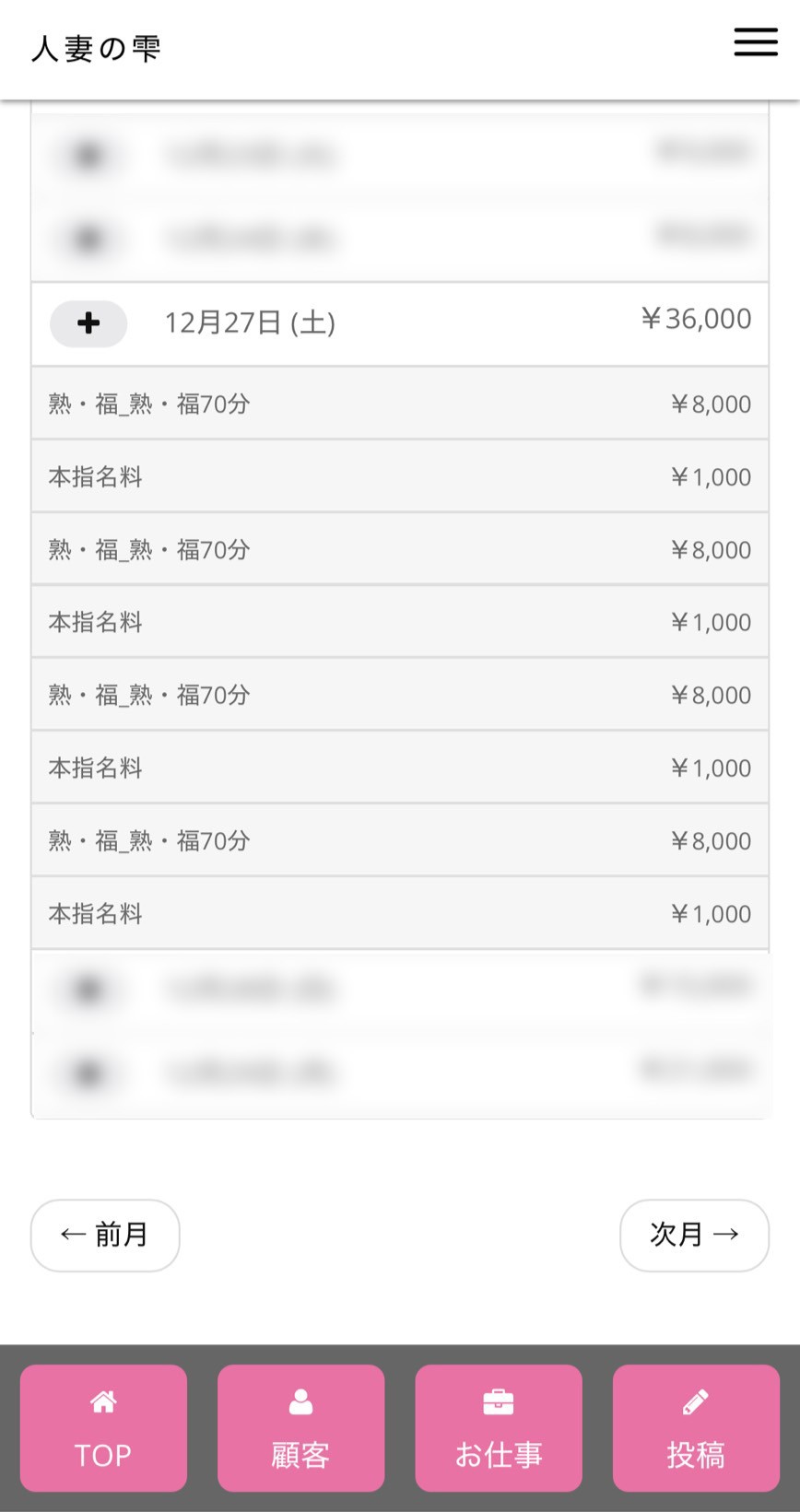This screenshot has width=800, height=1512.
Task: Click the ¥36,000 daily total
Action: tap(697, 319)
